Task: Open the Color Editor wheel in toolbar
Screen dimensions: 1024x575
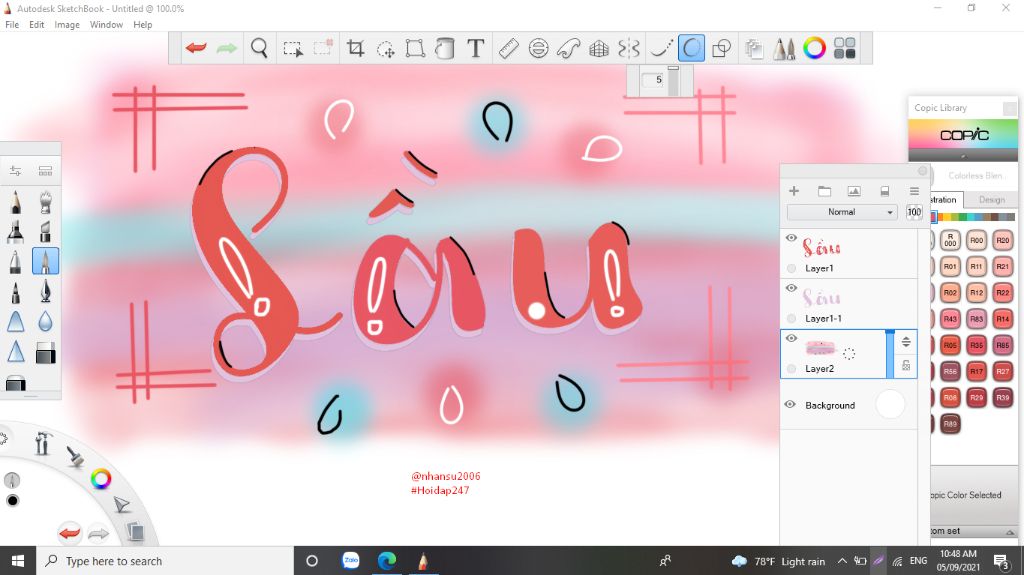Action: coord(814,48)
